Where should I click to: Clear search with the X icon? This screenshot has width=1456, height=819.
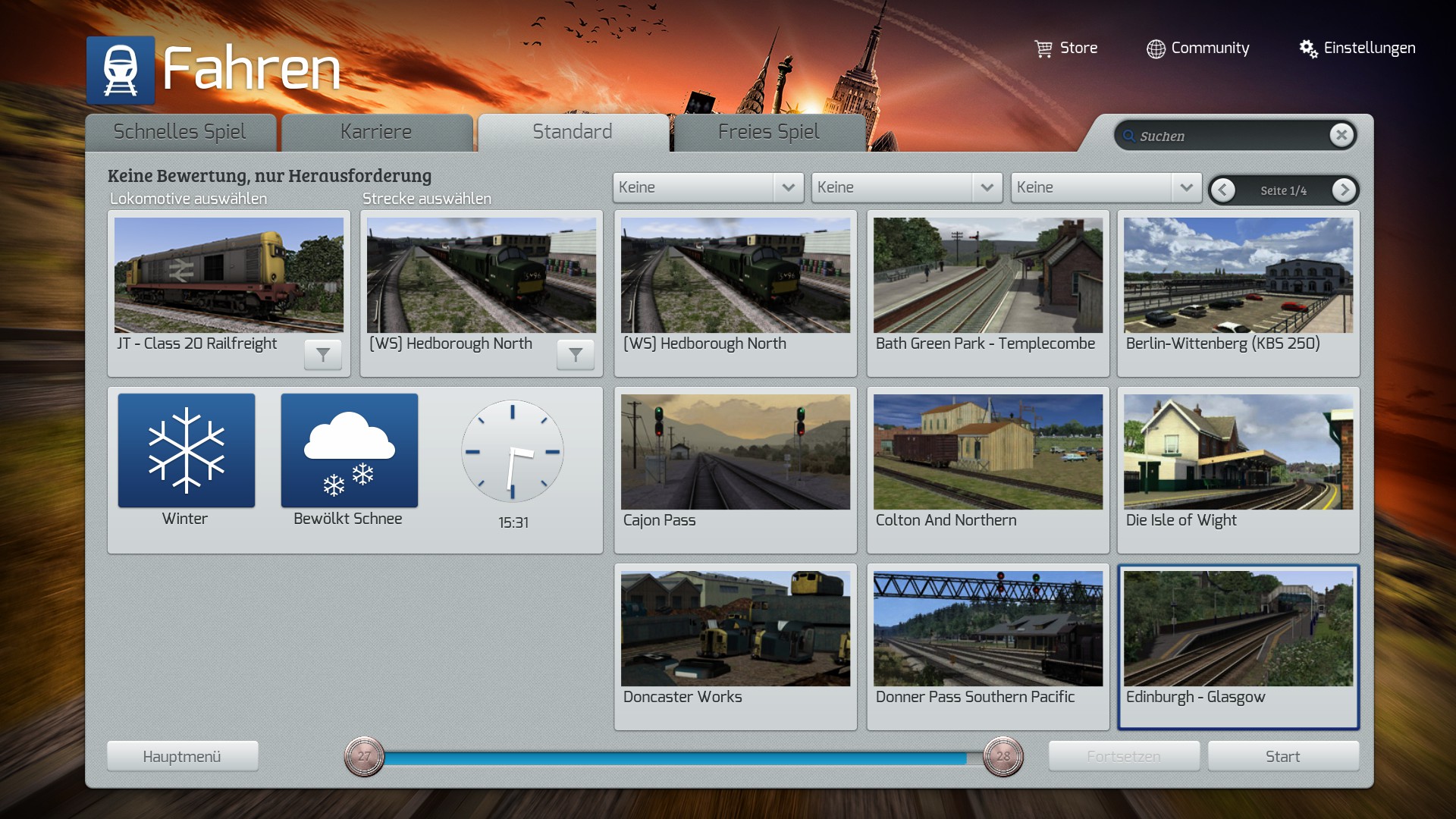coord(1341,135)
